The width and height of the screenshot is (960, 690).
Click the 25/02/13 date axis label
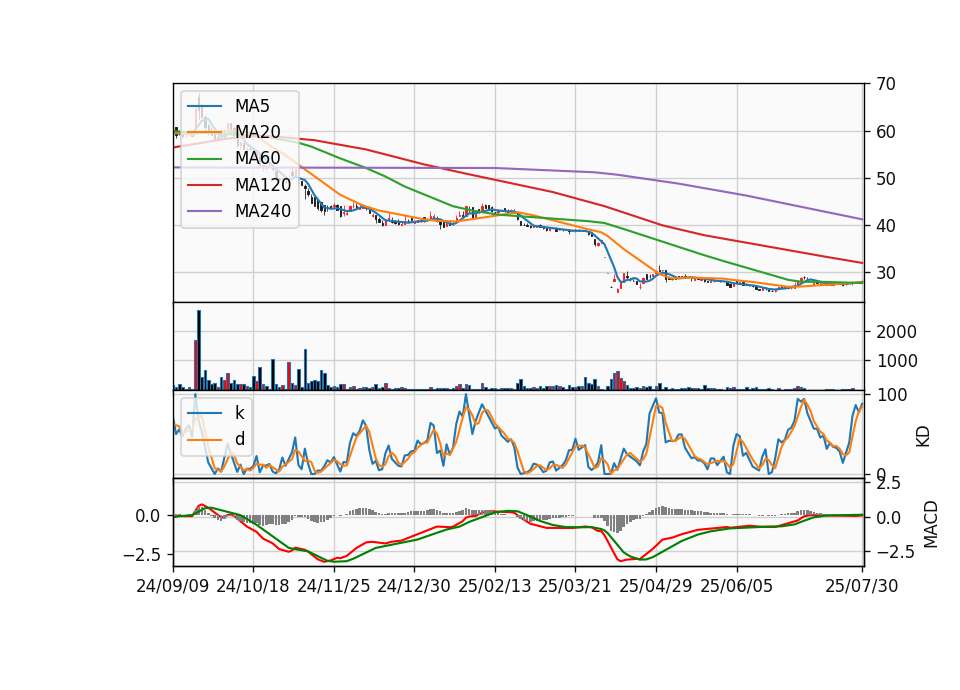495,586
